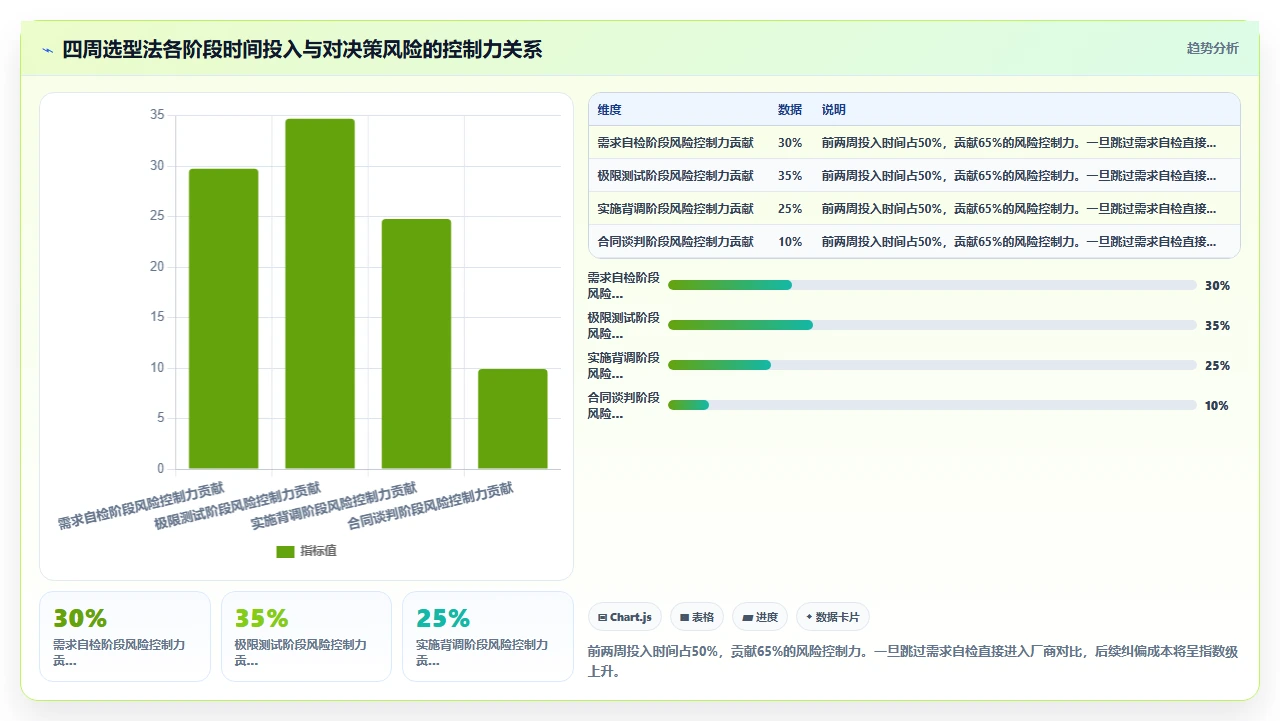Click the 极限测试阶段 progress bar
The height and width of the screenshot is (721, 1280).
pyautogui.click(x=932, y=325)
